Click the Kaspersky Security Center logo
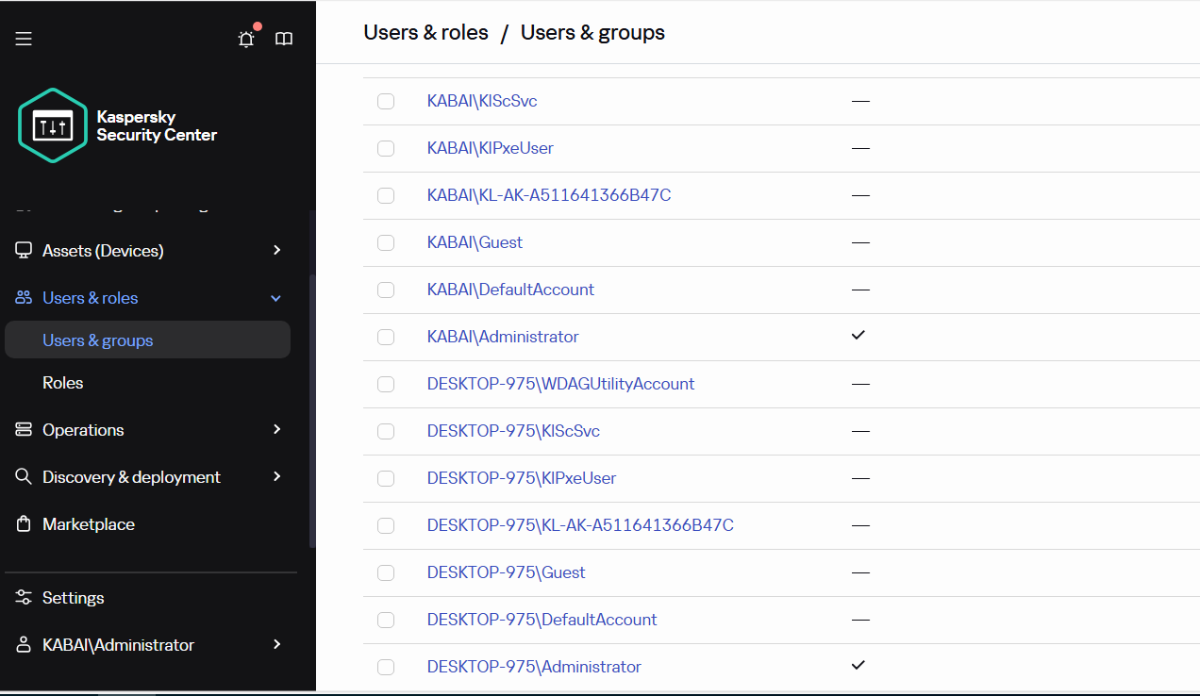1200x696 pixels. (x=118, y=126)
